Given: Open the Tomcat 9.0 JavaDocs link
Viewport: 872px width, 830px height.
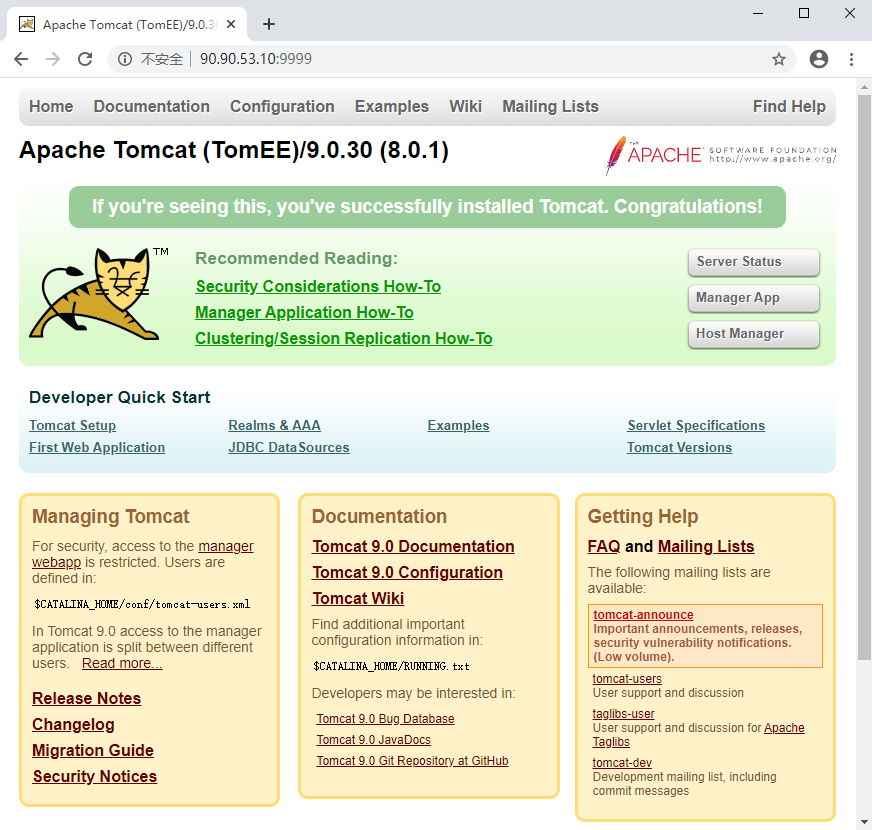Looking at the screenshot, I should point(374,740).
